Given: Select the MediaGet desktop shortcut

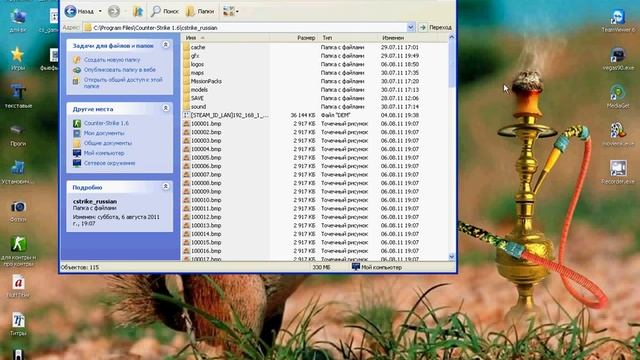Looking at the screenshot, I should coord(618,97).
